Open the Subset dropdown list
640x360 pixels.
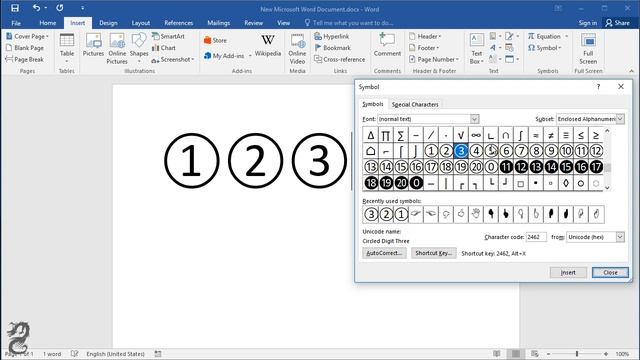click(x=620, y=119)
